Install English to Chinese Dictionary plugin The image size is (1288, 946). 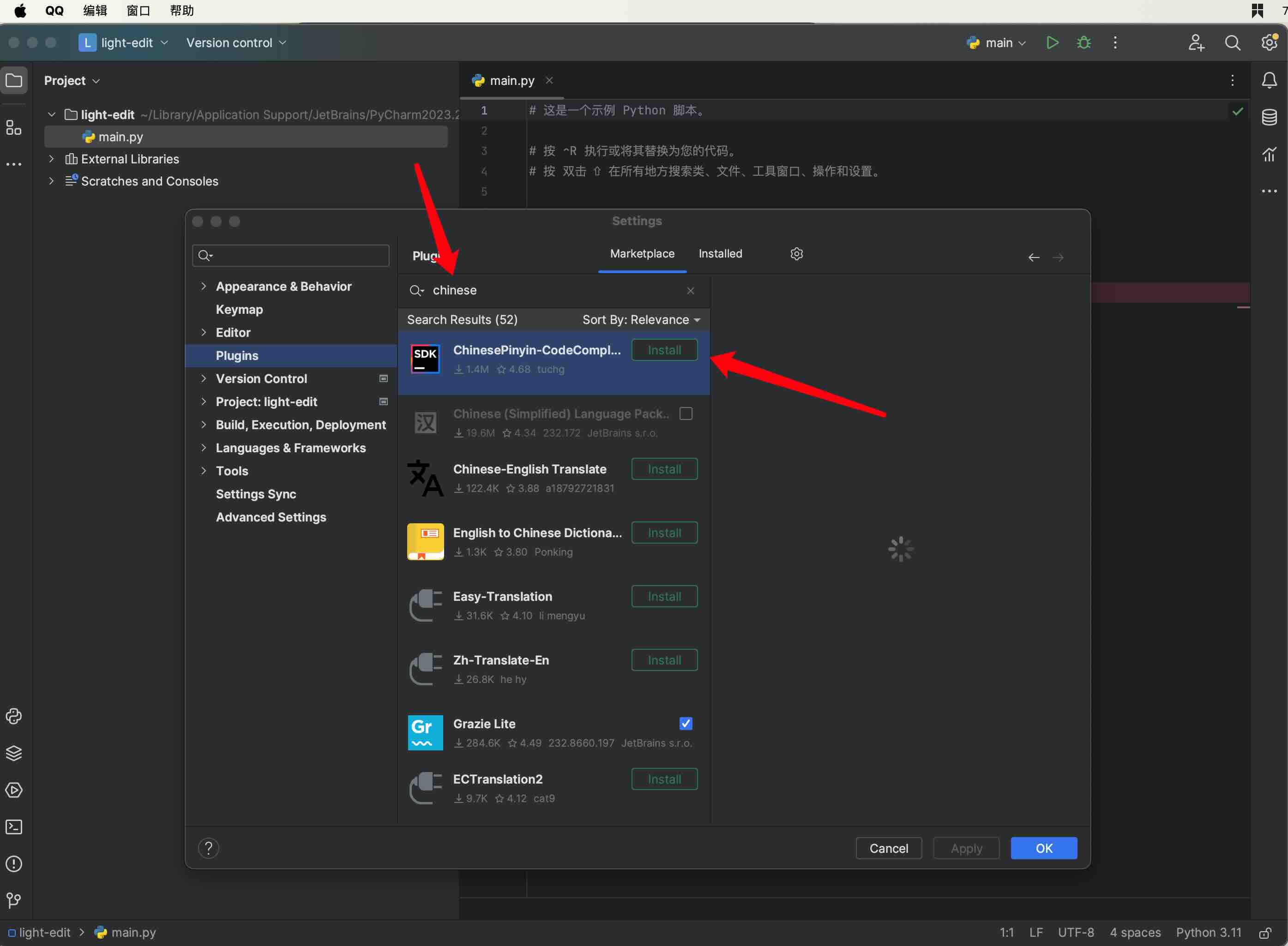[664, 533]
